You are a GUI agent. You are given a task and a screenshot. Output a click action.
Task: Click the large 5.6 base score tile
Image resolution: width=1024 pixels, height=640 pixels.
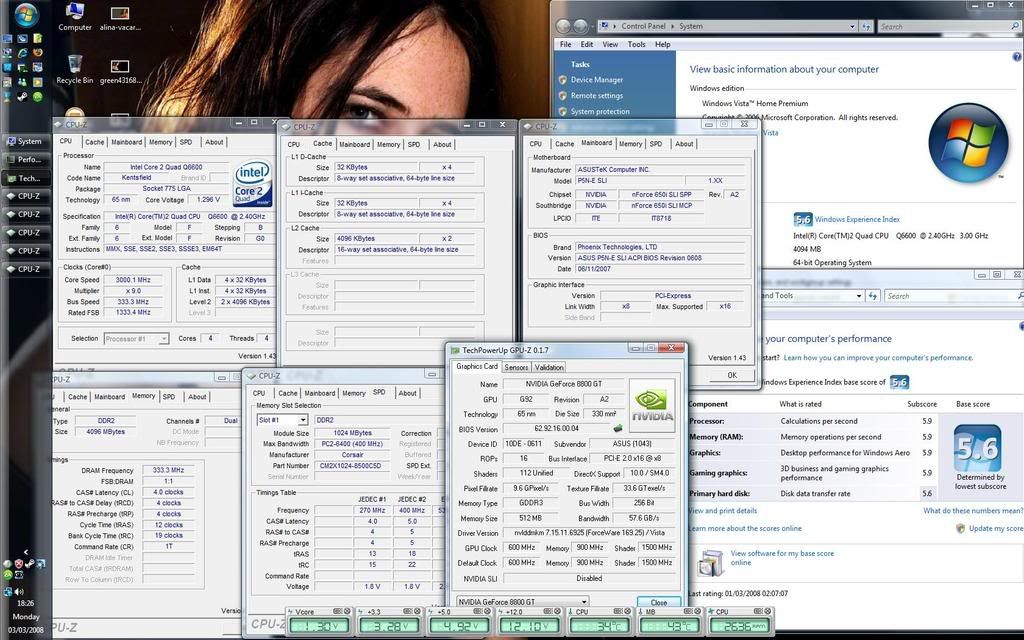977,448
